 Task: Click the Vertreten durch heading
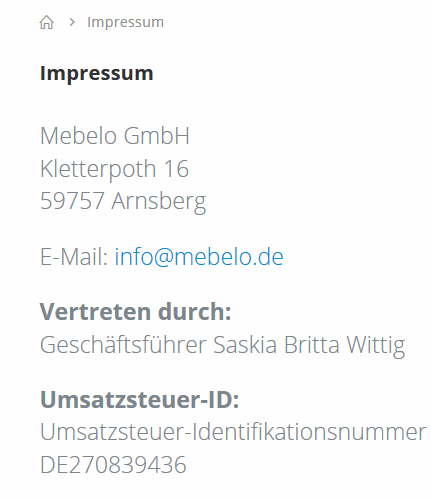(135, 312)
